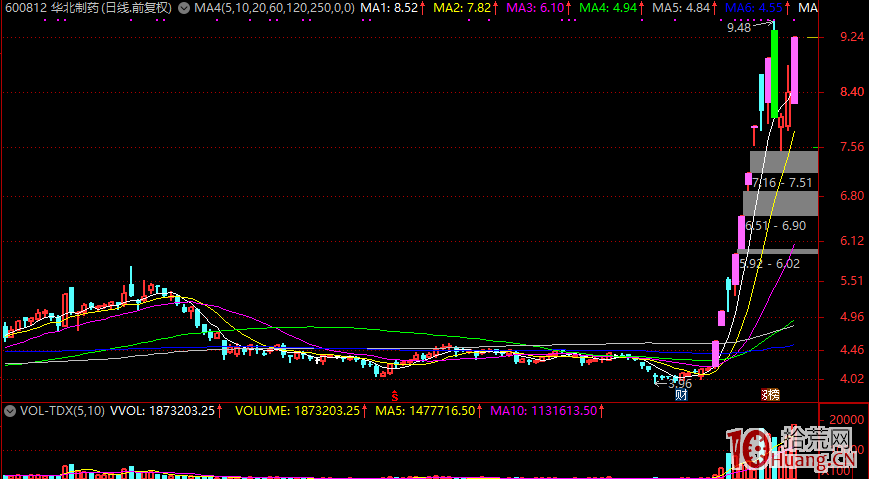Click the 3.96 low price label
Screen dimensions: 869x479
point(679,383)
